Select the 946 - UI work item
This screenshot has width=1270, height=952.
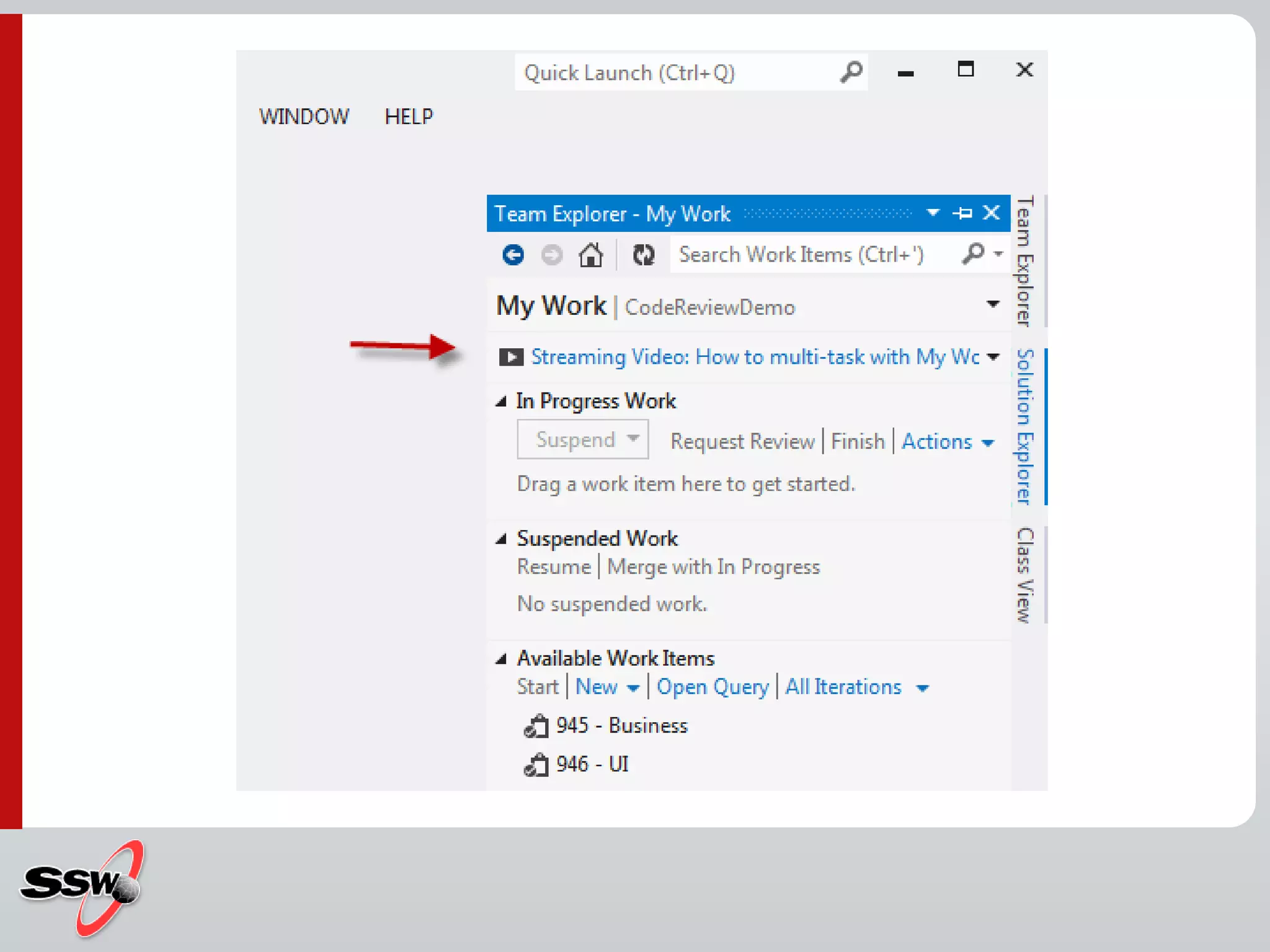click(x=592, y=764)
